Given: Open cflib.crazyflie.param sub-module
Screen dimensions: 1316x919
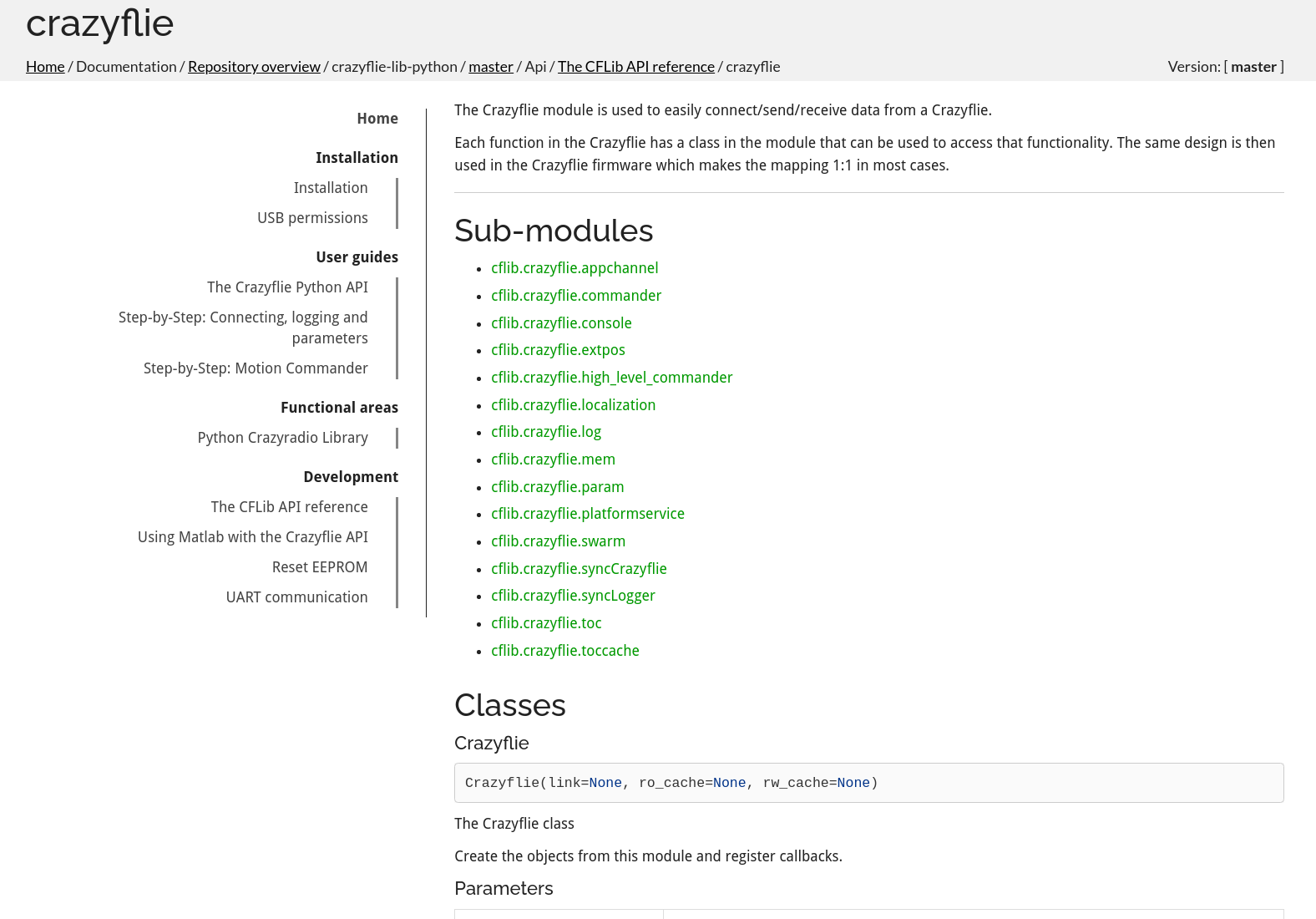Looking at the screenshot, I should [558, 487].
